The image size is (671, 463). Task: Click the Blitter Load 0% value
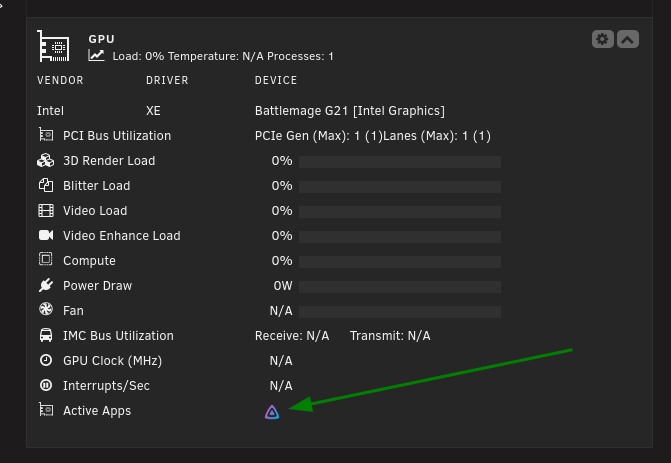[282, 186]
